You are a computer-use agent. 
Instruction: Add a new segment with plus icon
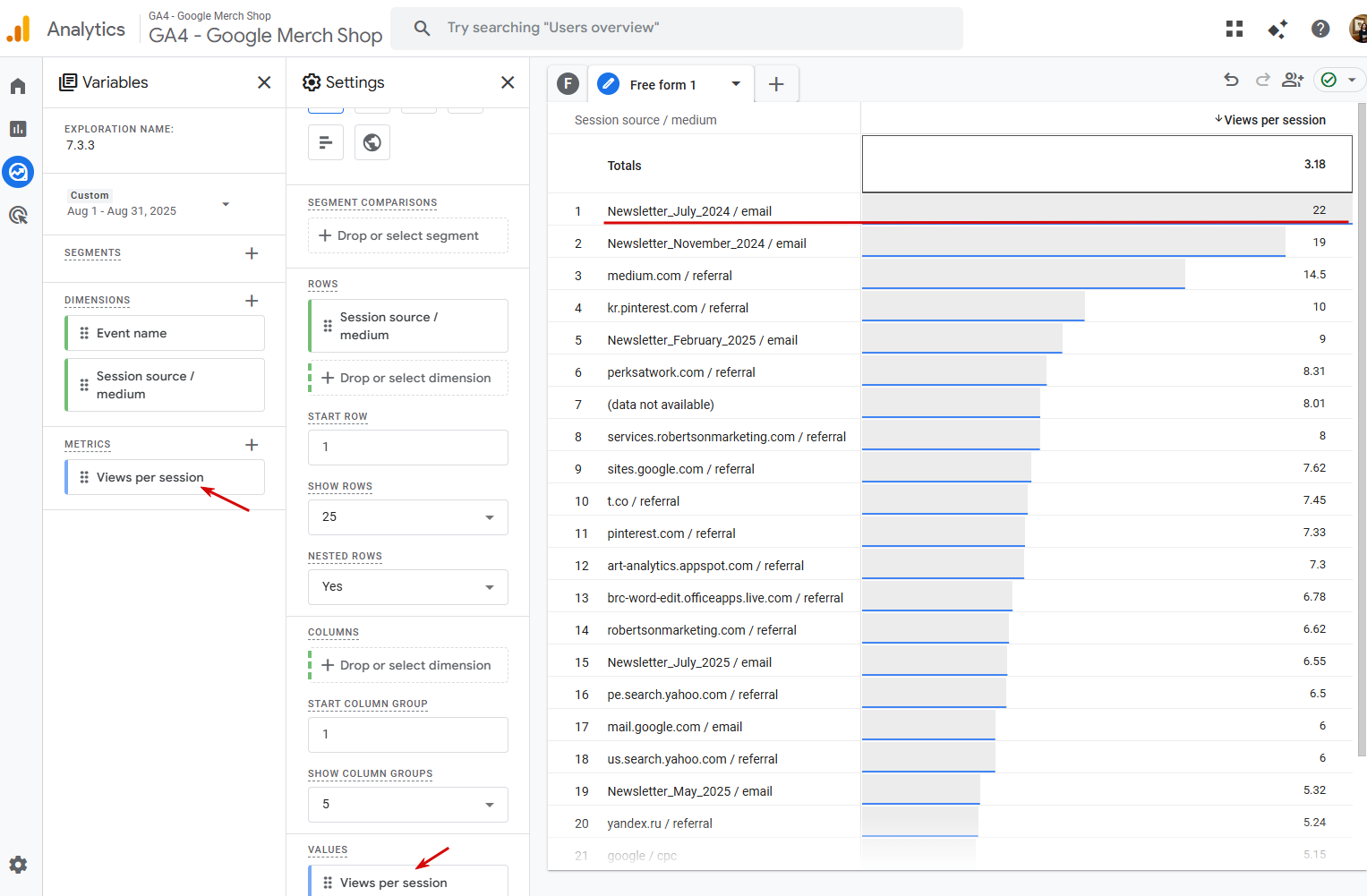tap(252, 253)
